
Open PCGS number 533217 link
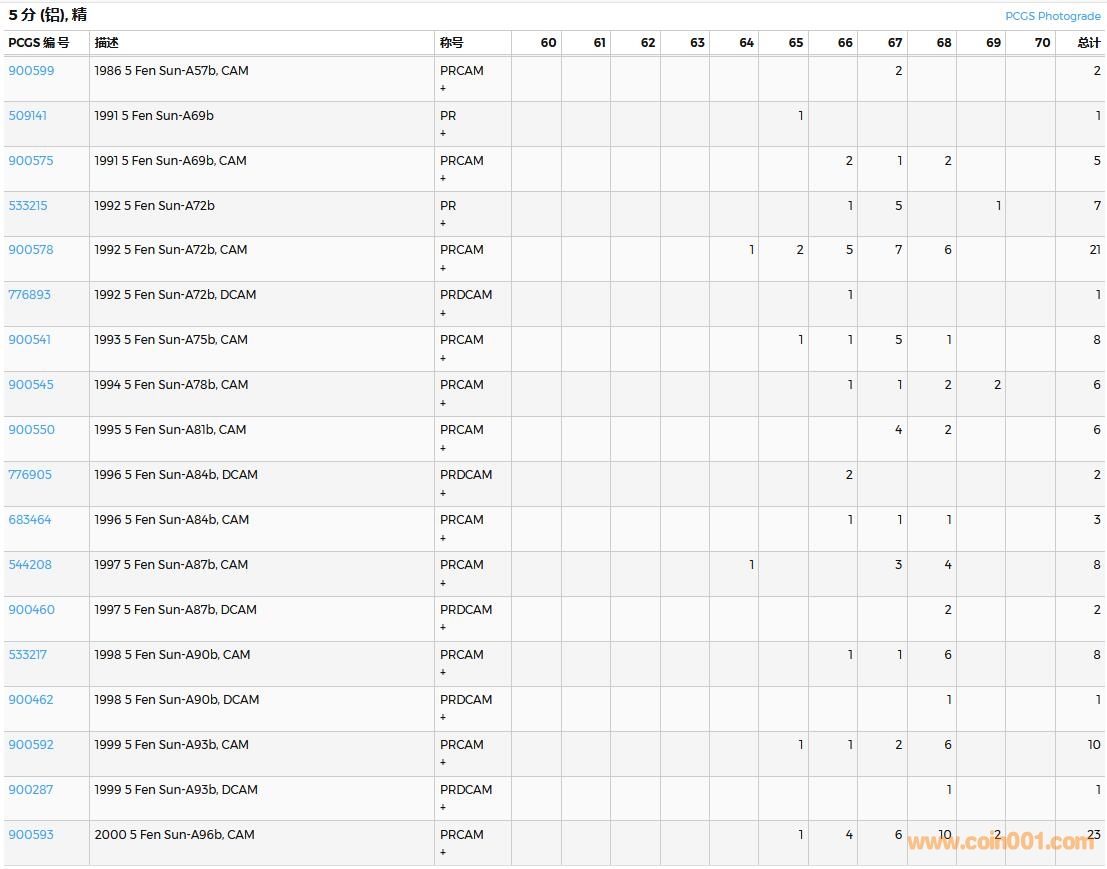pyautogui.click(x=28, y=655)
